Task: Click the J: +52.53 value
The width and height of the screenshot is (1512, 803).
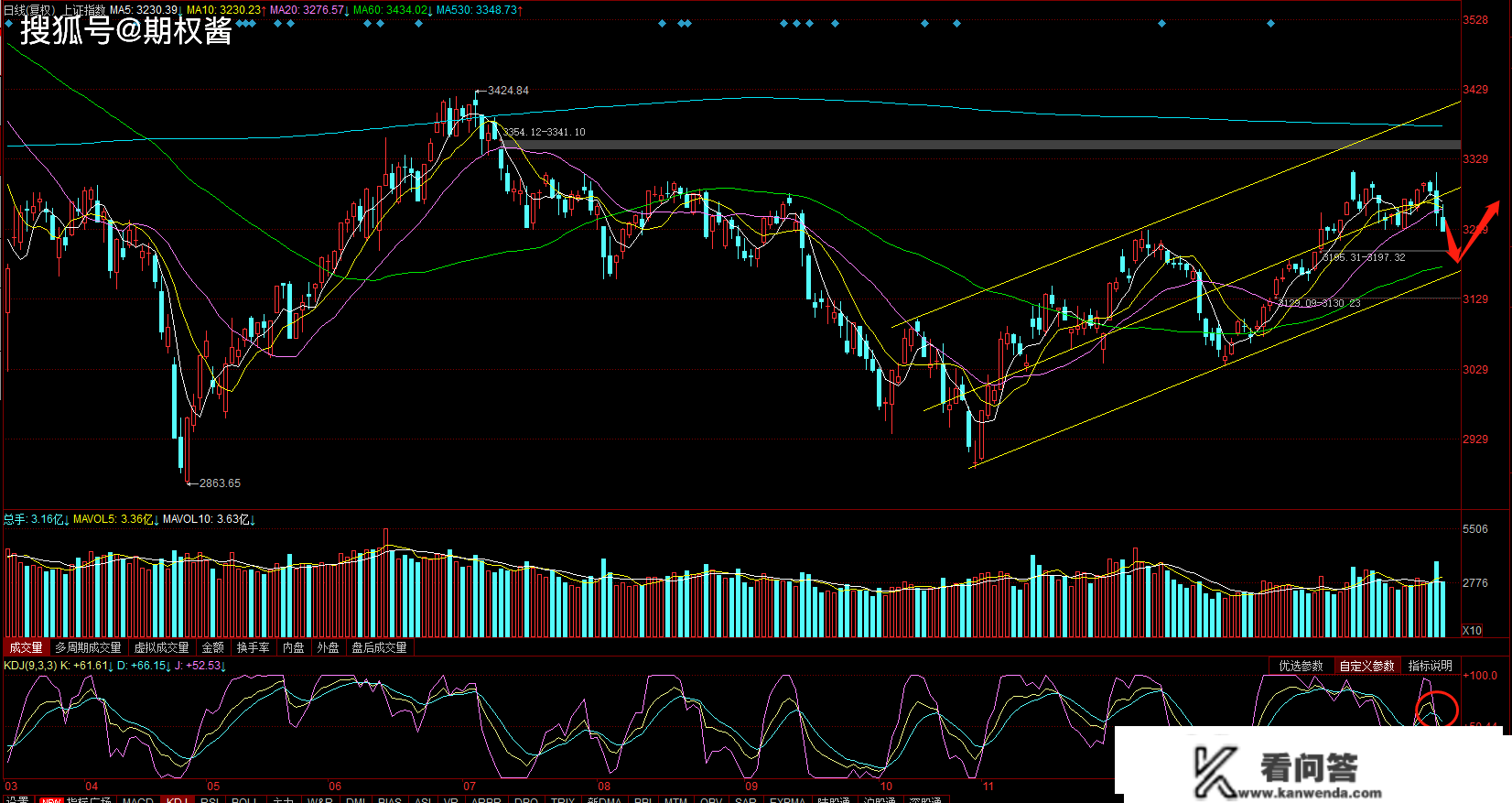Action: pyautogui.click(x=200, y=666)
